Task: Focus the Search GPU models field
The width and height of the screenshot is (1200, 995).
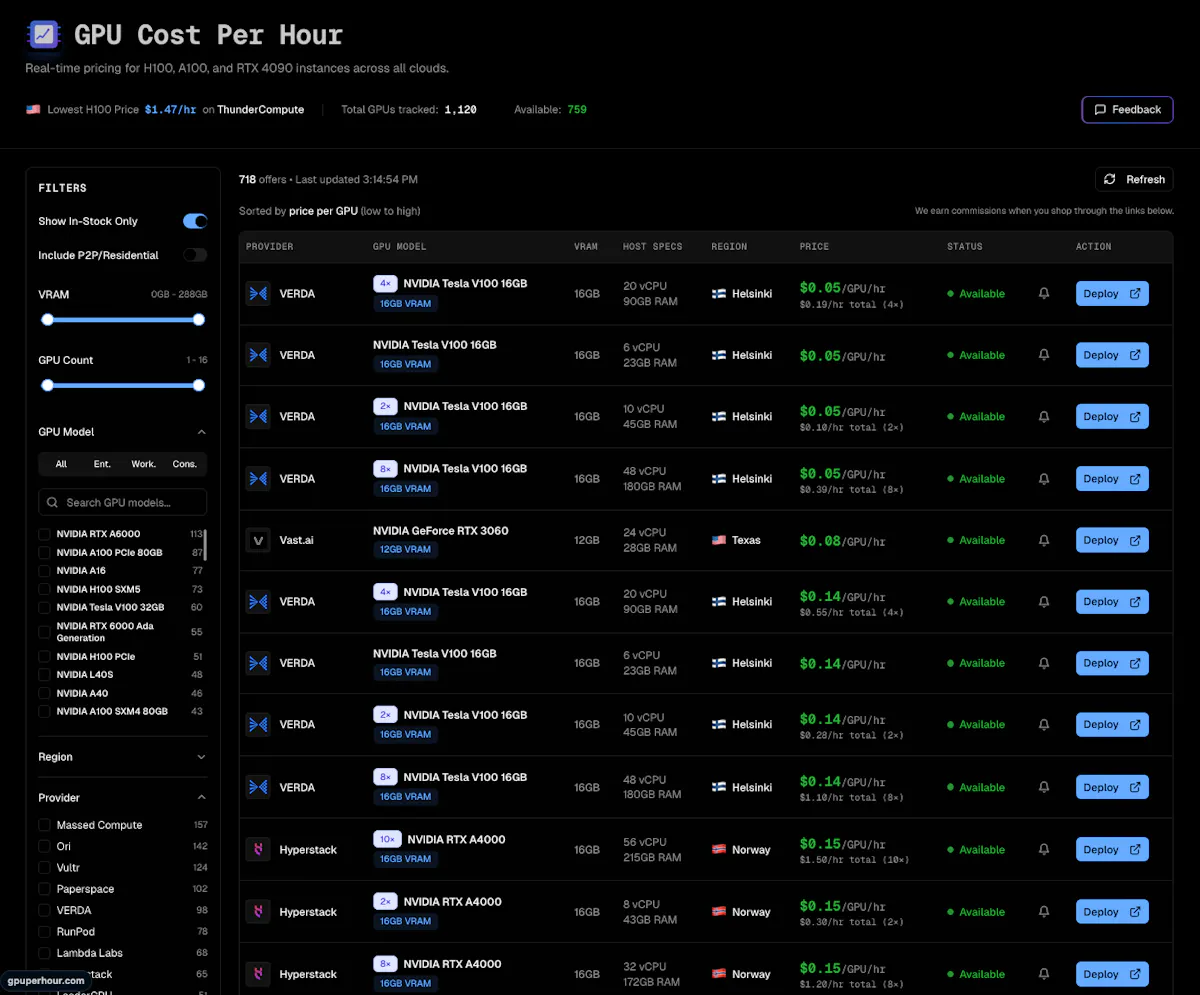Action: pyautogui.click(x=123, y=502)
